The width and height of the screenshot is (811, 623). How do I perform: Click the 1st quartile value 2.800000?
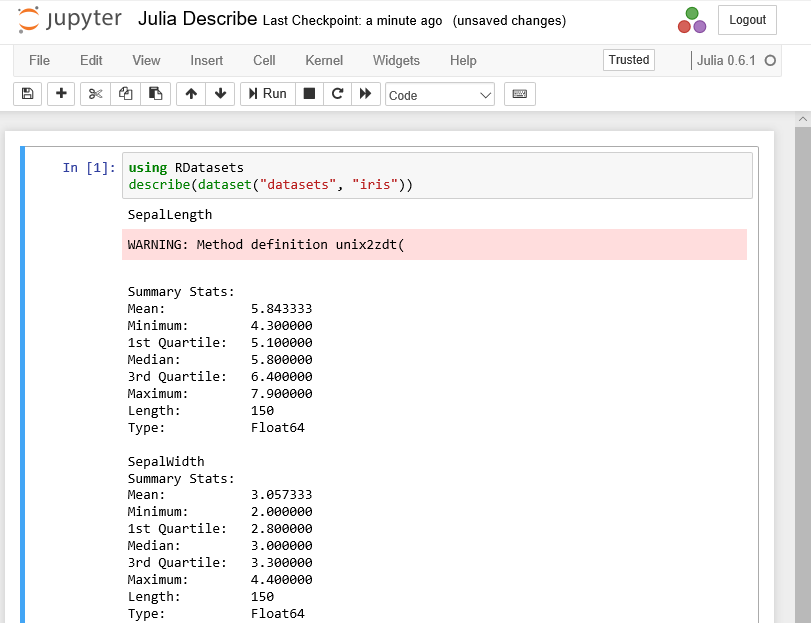pos(281,528)
